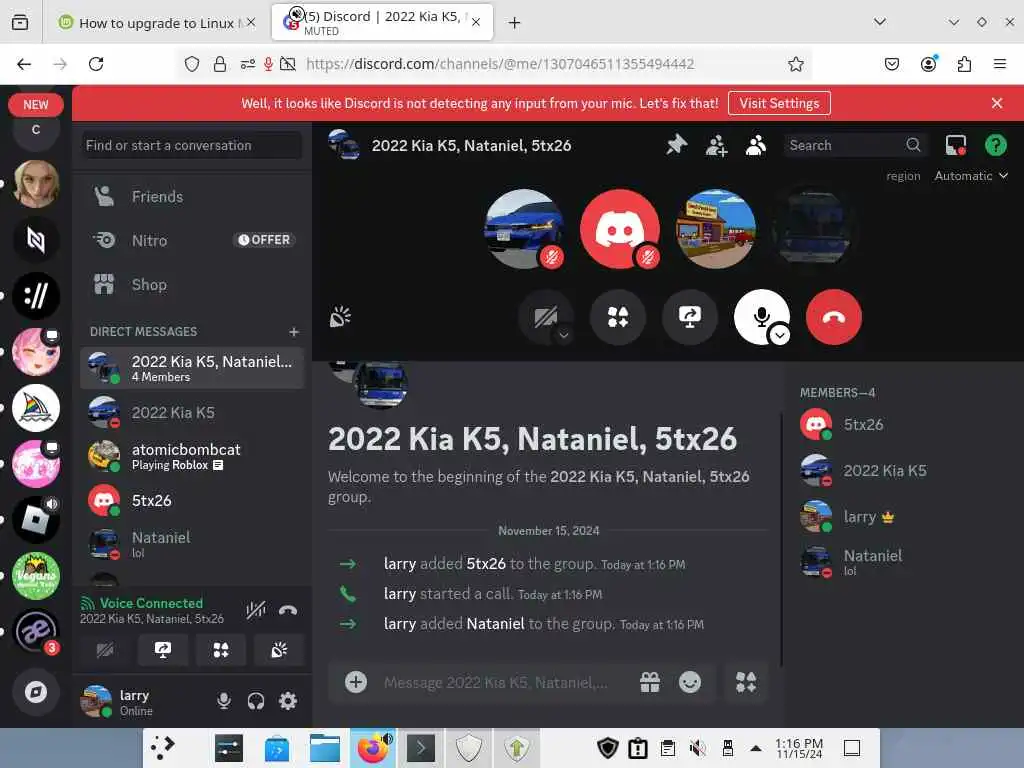The image size is (1024, 768).
Task: Expand the camera options arrow
Action: 564,335
